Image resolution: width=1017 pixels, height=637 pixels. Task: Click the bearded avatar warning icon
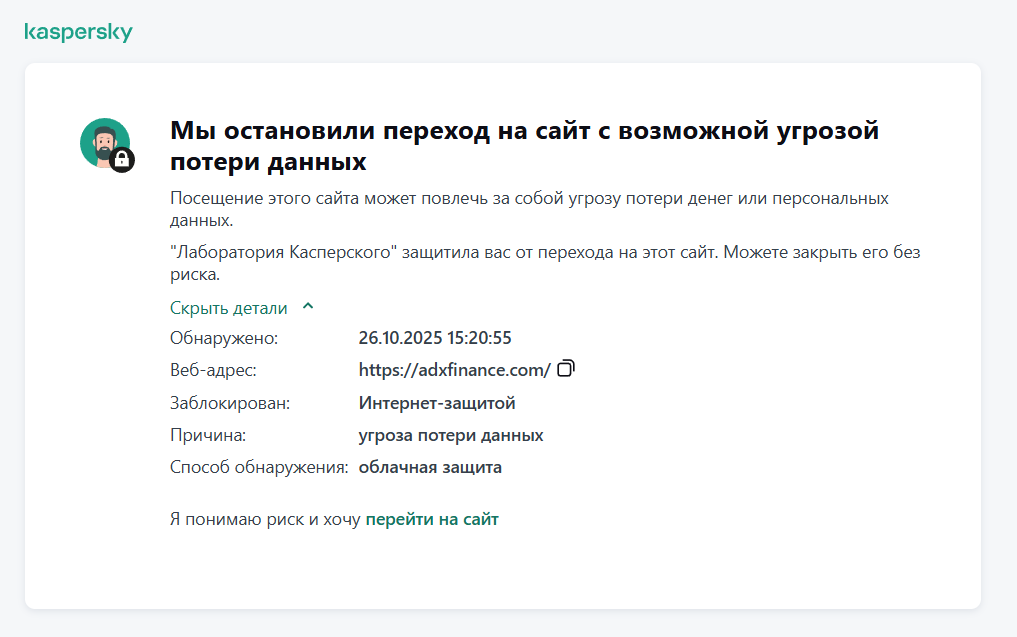[x=103, y=142]
